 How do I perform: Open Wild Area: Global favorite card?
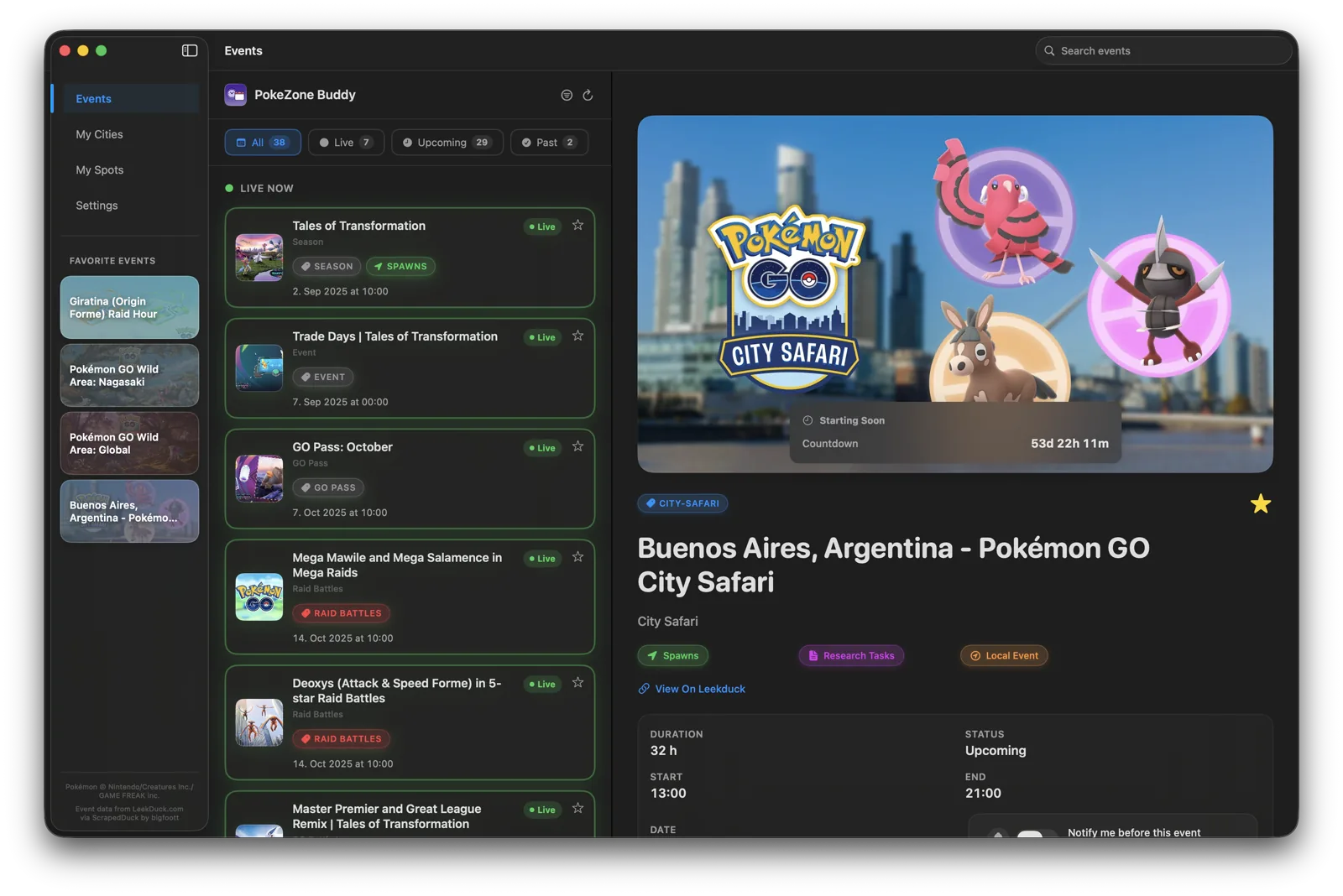pyautogui.click(x=129, y=443)
